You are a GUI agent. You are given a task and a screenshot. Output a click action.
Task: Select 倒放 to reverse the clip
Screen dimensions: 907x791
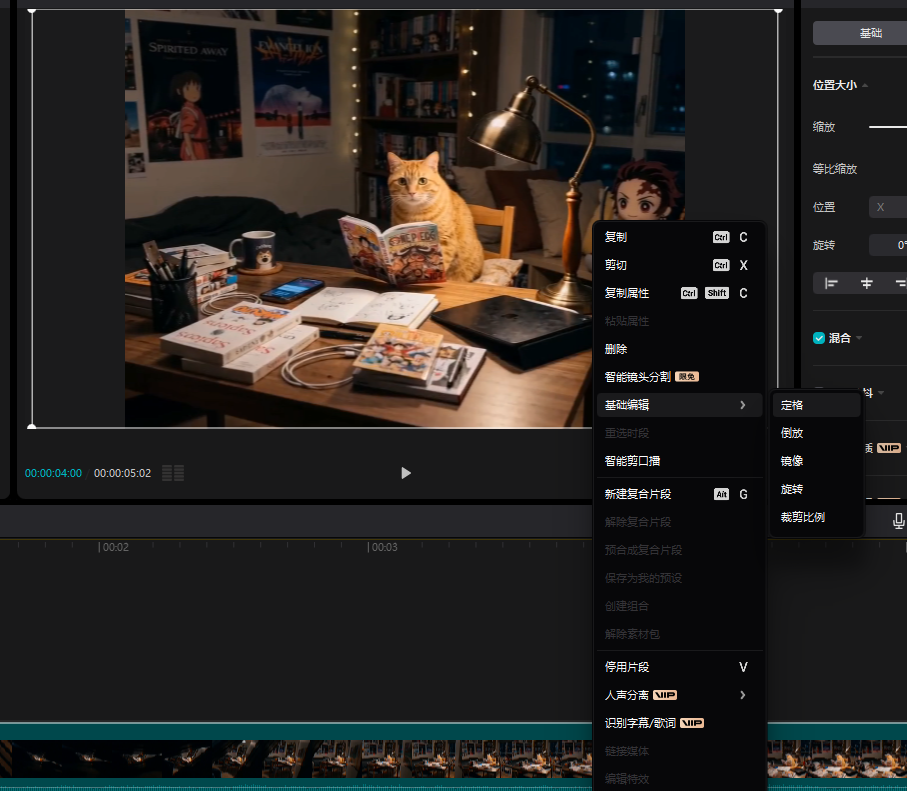(792, 433)
